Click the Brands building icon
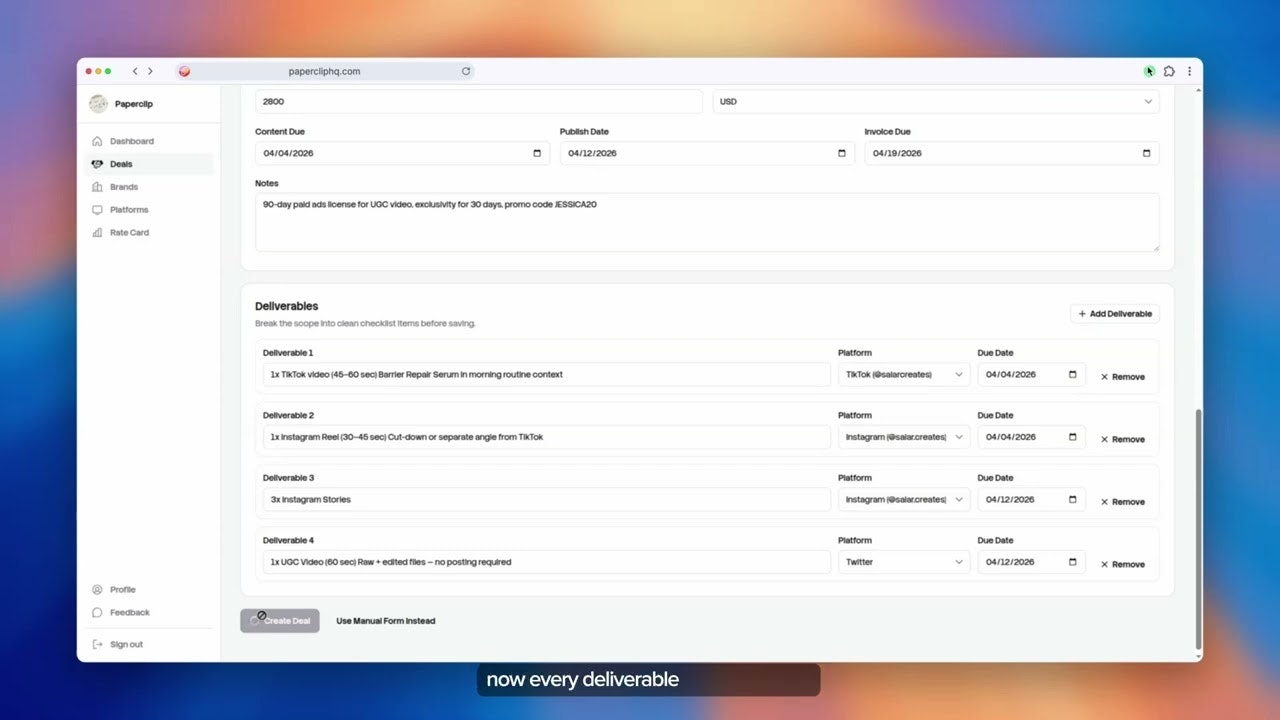The width and height of the screenshot is (1280, 720). click(97, 187)
